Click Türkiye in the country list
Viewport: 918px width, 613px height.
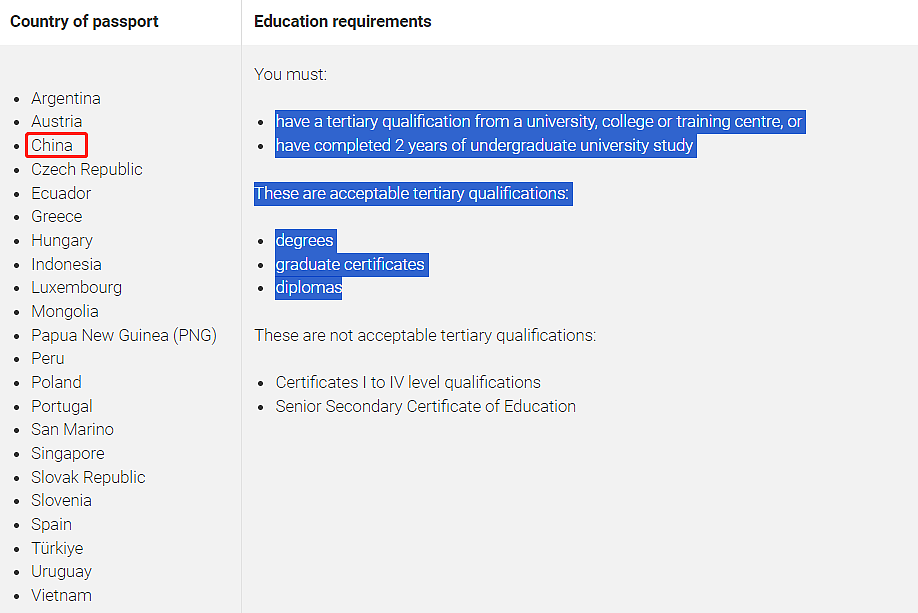pyautogui.click(x=57, y=548)
